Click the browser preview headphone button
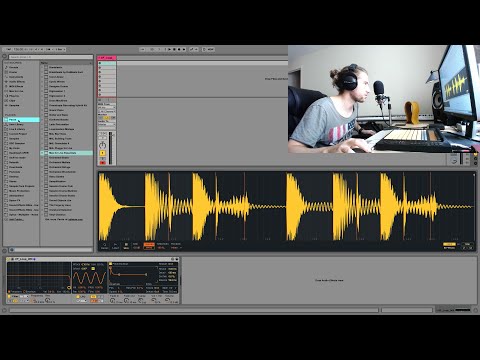The height and width of the screenshot is (360, 480). pos(12,250)
